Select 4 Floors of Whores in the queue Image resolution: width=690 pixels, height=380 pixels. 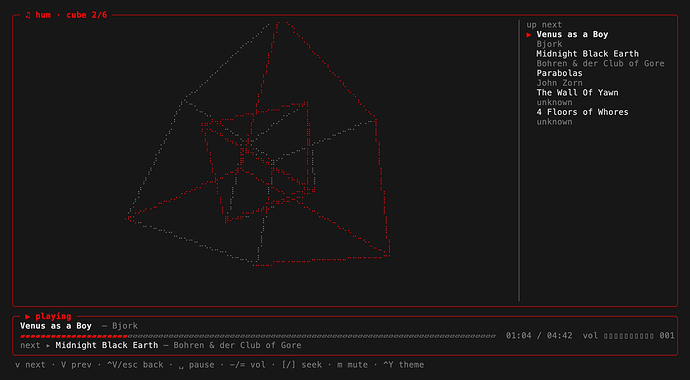click(583, 112)
